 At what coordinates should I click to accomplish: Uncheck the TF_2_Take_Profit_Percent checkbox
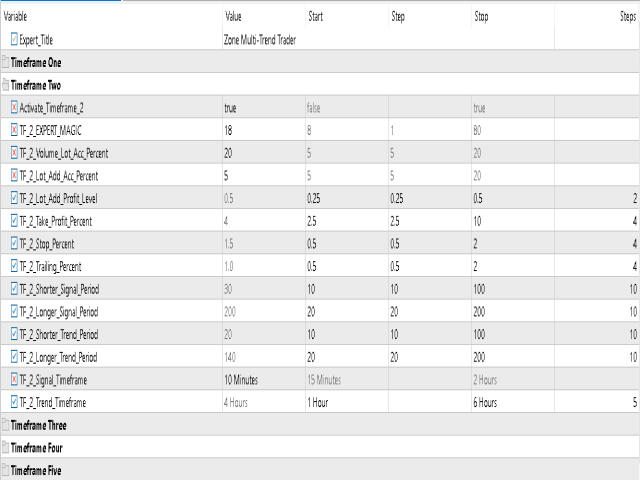14,221
